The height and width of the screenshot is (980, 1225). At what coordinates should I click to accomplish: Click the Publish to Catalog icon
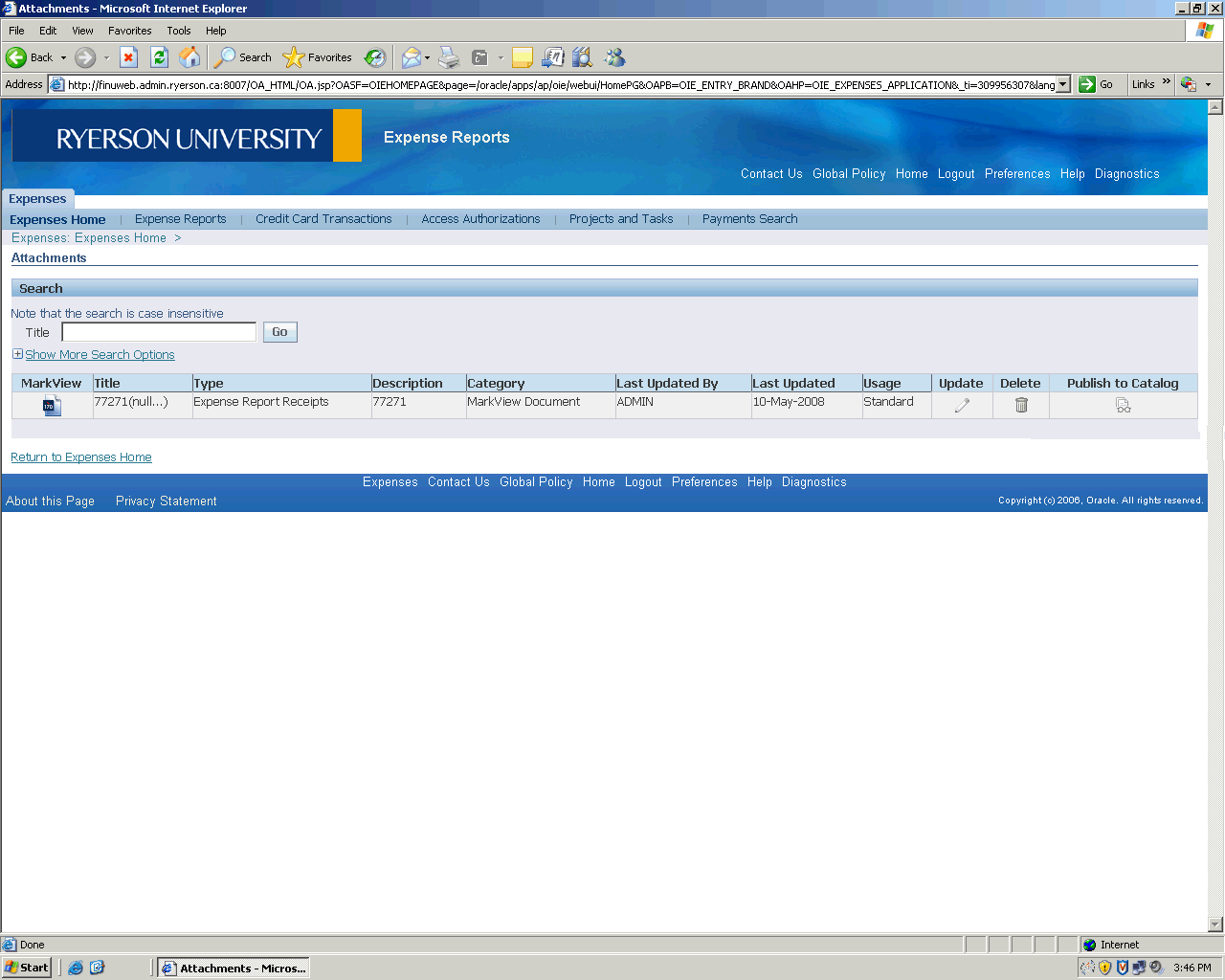[1123, 406]
